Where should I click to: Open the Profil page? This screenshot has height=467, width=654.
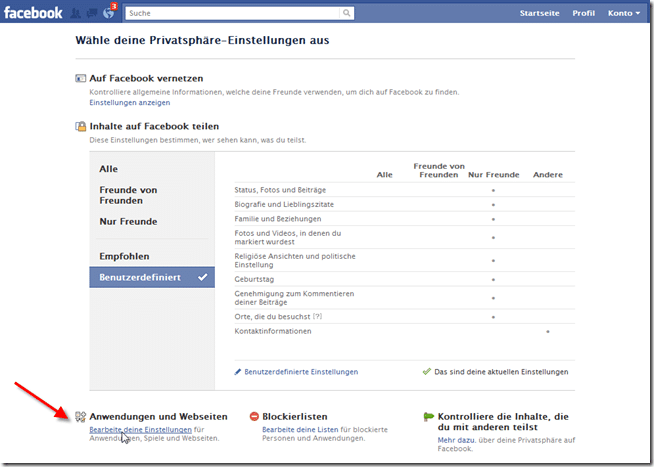pos(584,13)
